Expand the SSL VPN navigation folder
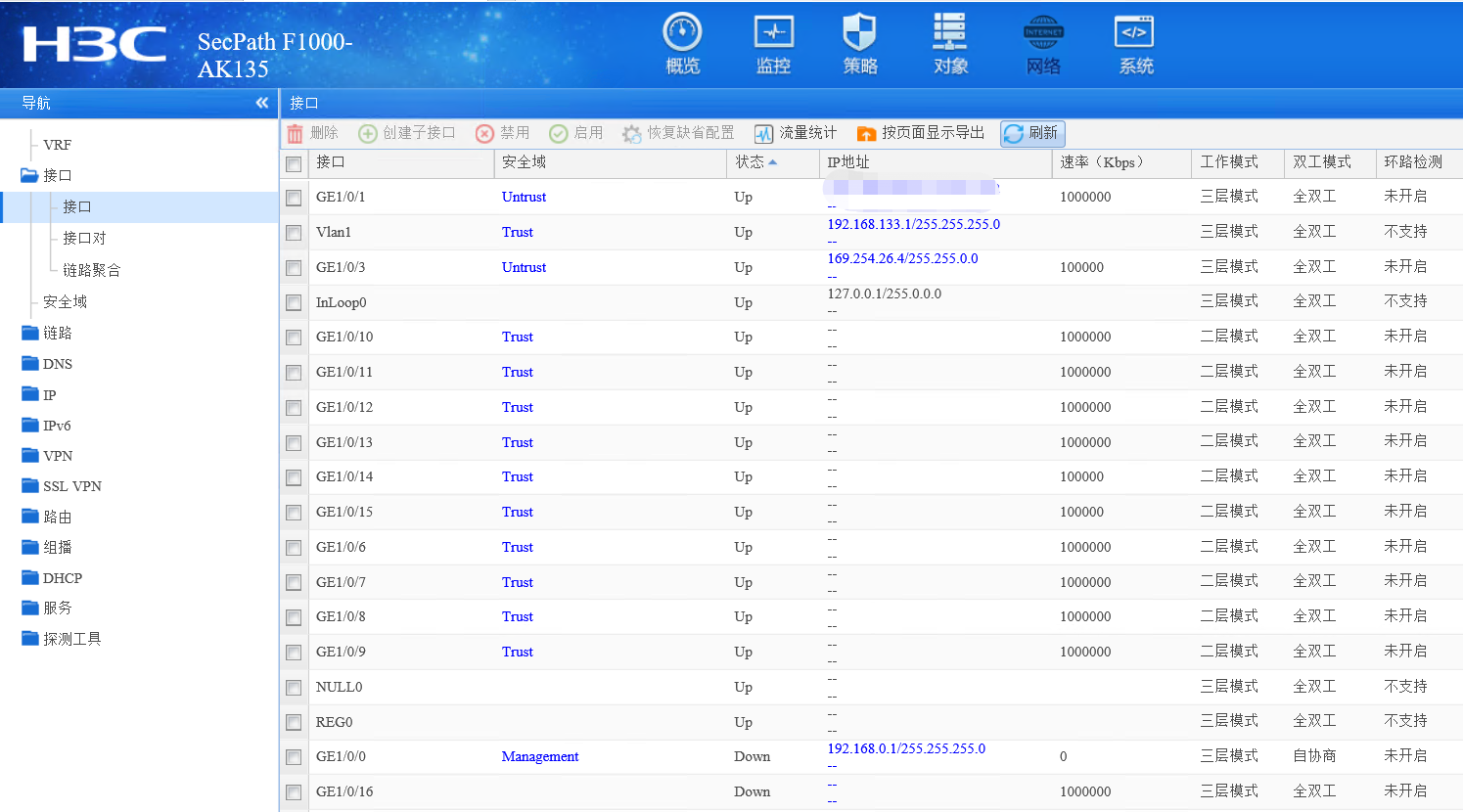Screen dimensions: 1463x812 71,486
